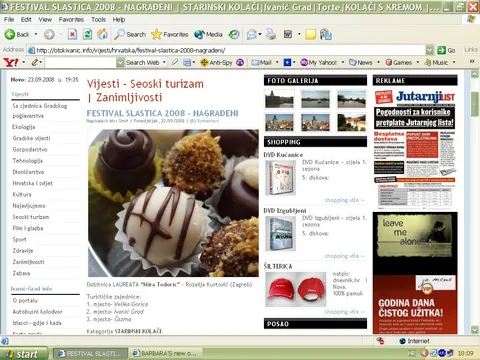The image size is (480, 360).
Task: Open the red caps Šilterica product image
Action: pos(296,289)
